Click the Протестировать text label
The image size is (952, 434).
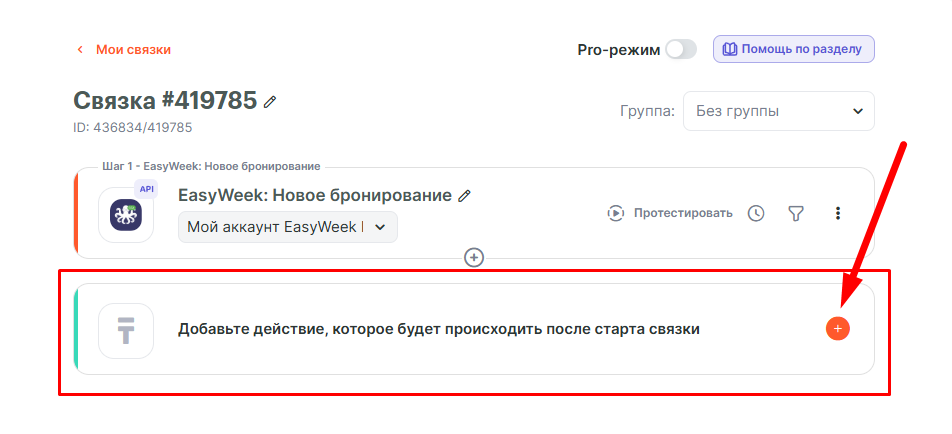point(683,213)
